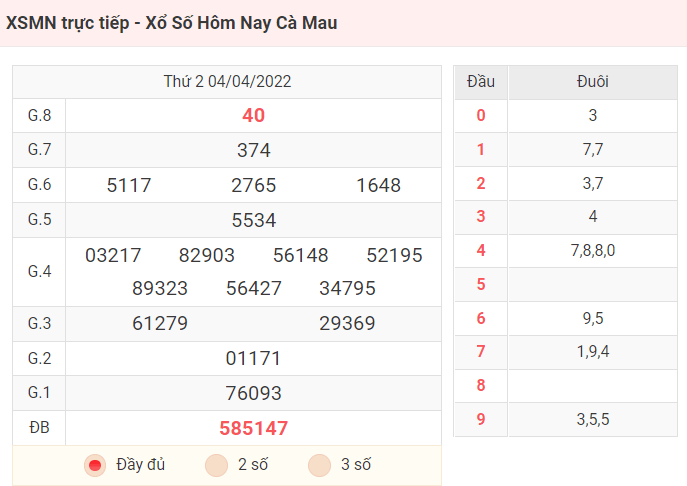Click the date Thứ 2 04/04/2022
This screenshot has height=486, width=687.
point(227,82)
